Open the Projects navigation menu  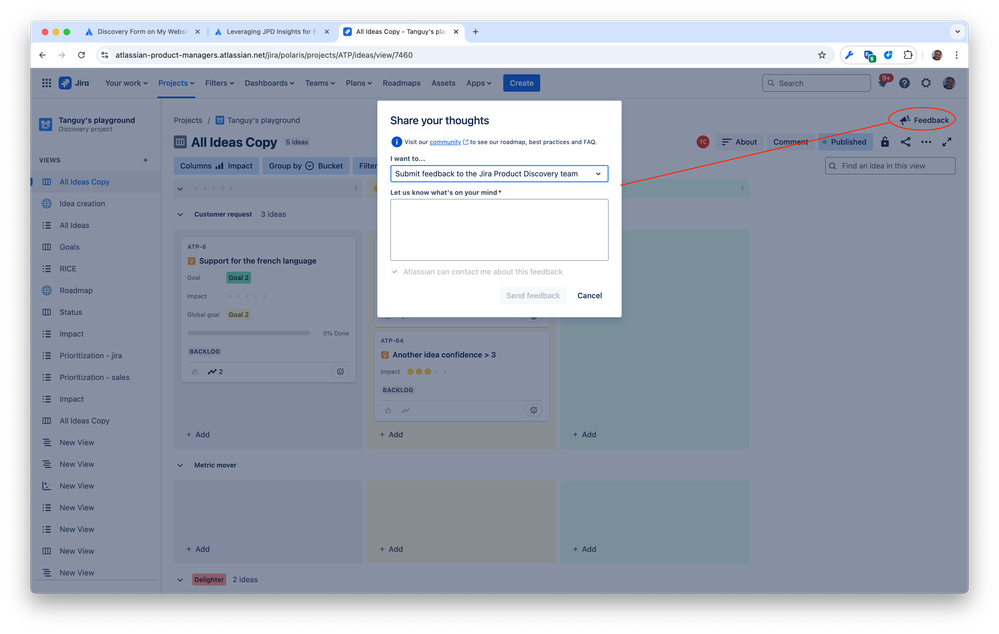tap(175, 83)
